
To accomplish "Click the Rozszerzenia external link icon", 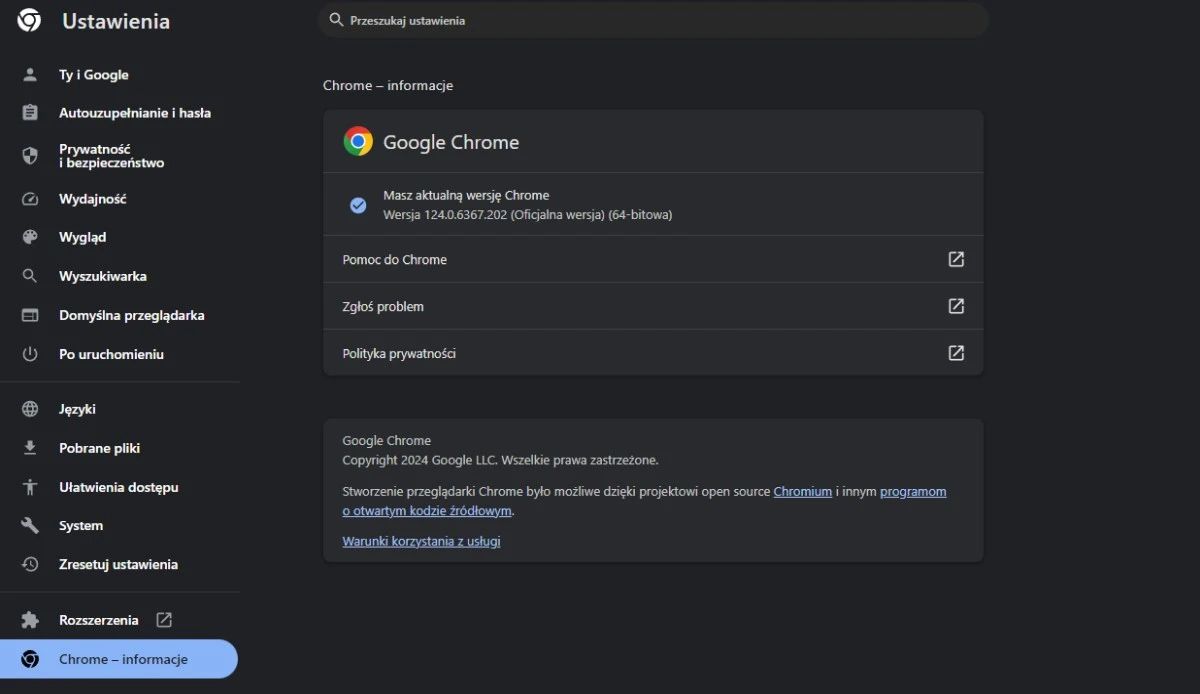I will 163,619.
